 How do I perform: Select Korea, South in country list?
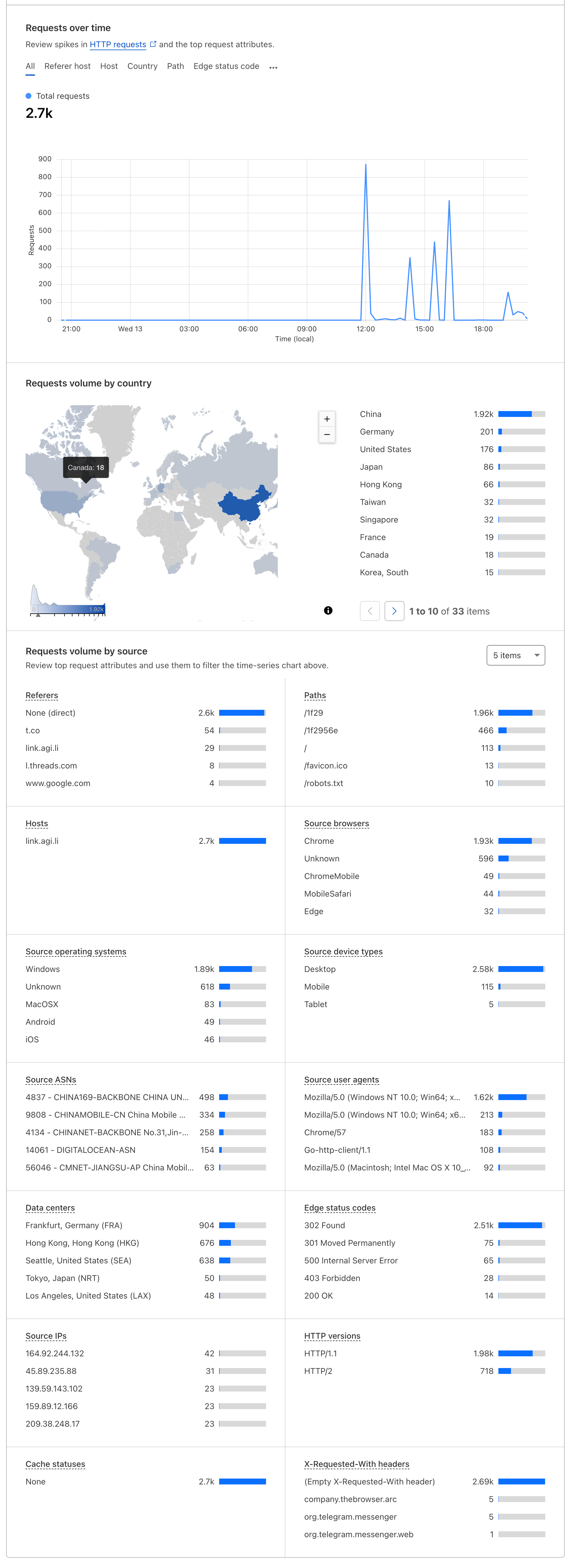(x=452, y=572)
